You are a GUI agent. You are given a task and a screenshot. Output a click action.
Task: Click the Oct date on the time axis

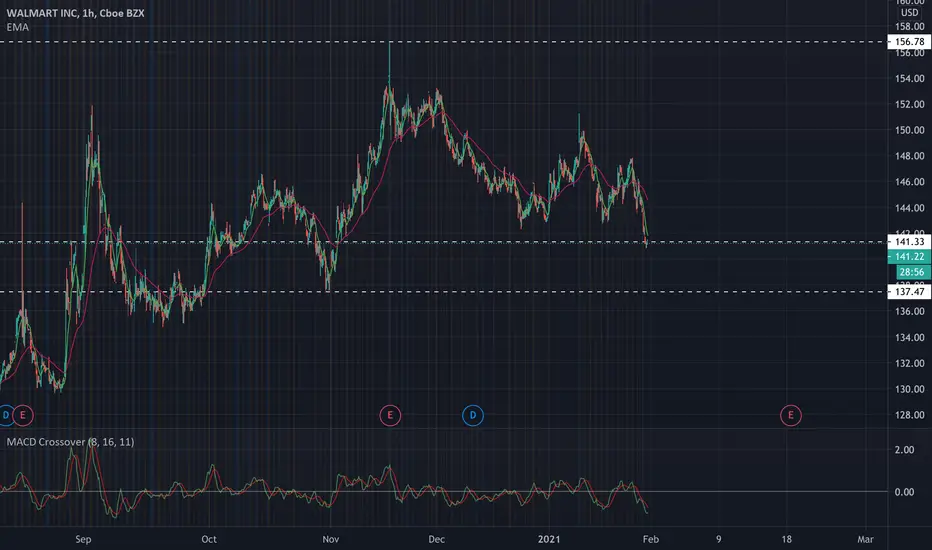tap(209, 539)
